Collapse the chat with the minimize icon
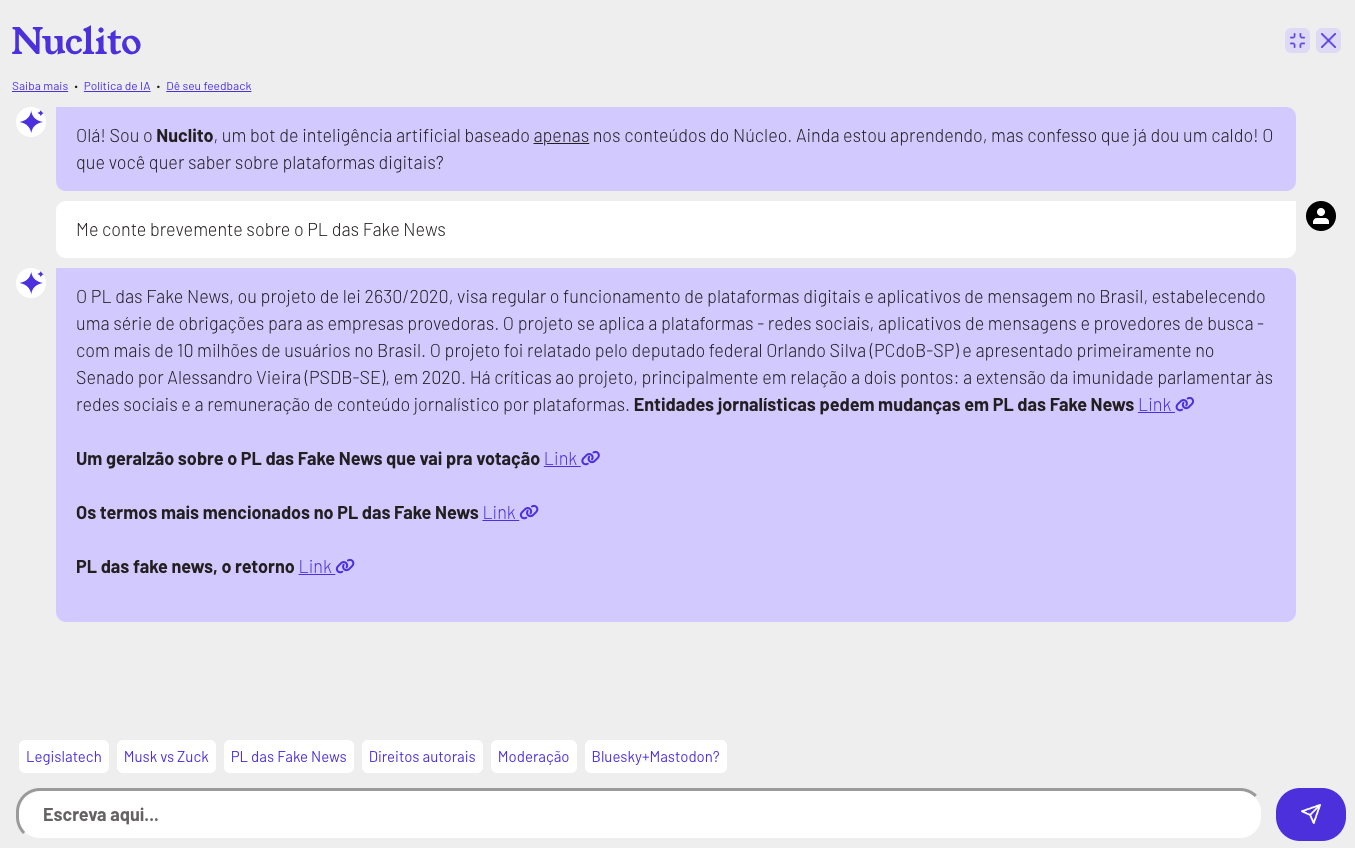The image size is (1355, 848). (1297, 40)
